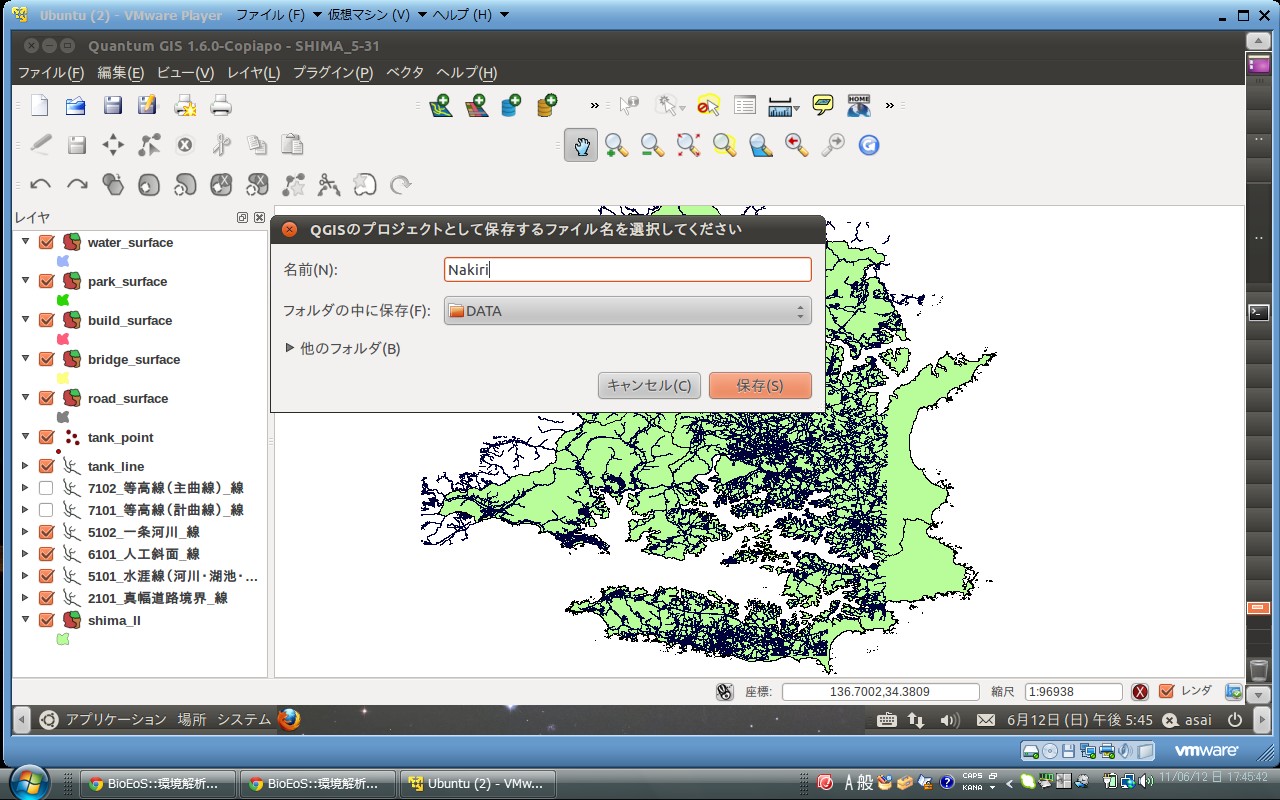This screenshot has width=1280, height=800.
Task: Open the 編集(E) menu
Action: click(x=121, y=73)
